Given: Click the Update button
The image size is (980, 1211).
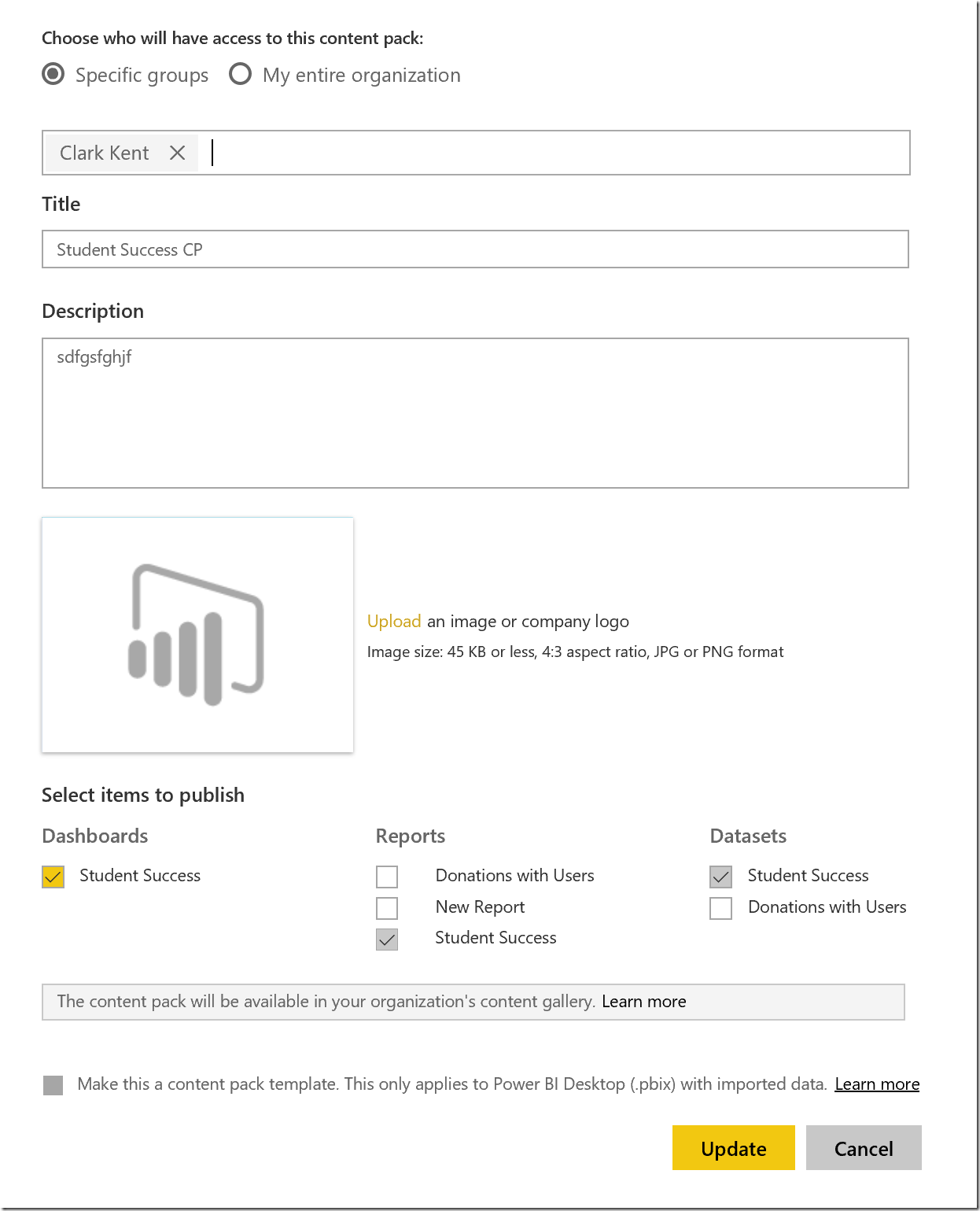Looking at the screenshot, I should (x=733, y=1148).
